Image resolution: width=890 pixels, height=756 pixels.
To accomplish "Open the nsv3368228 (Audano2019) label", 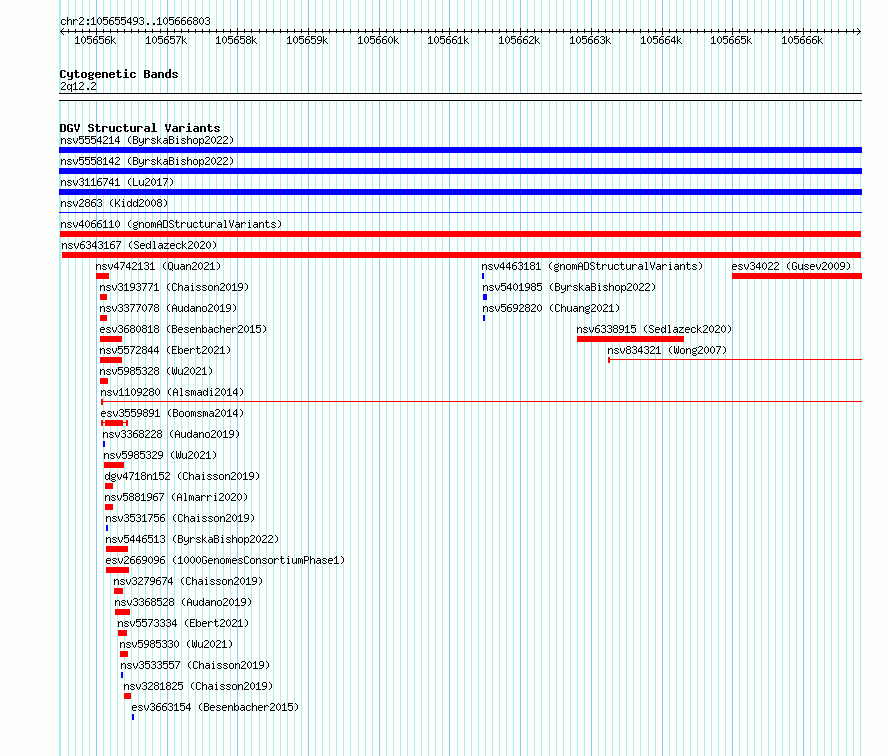I will click(171, 434).
